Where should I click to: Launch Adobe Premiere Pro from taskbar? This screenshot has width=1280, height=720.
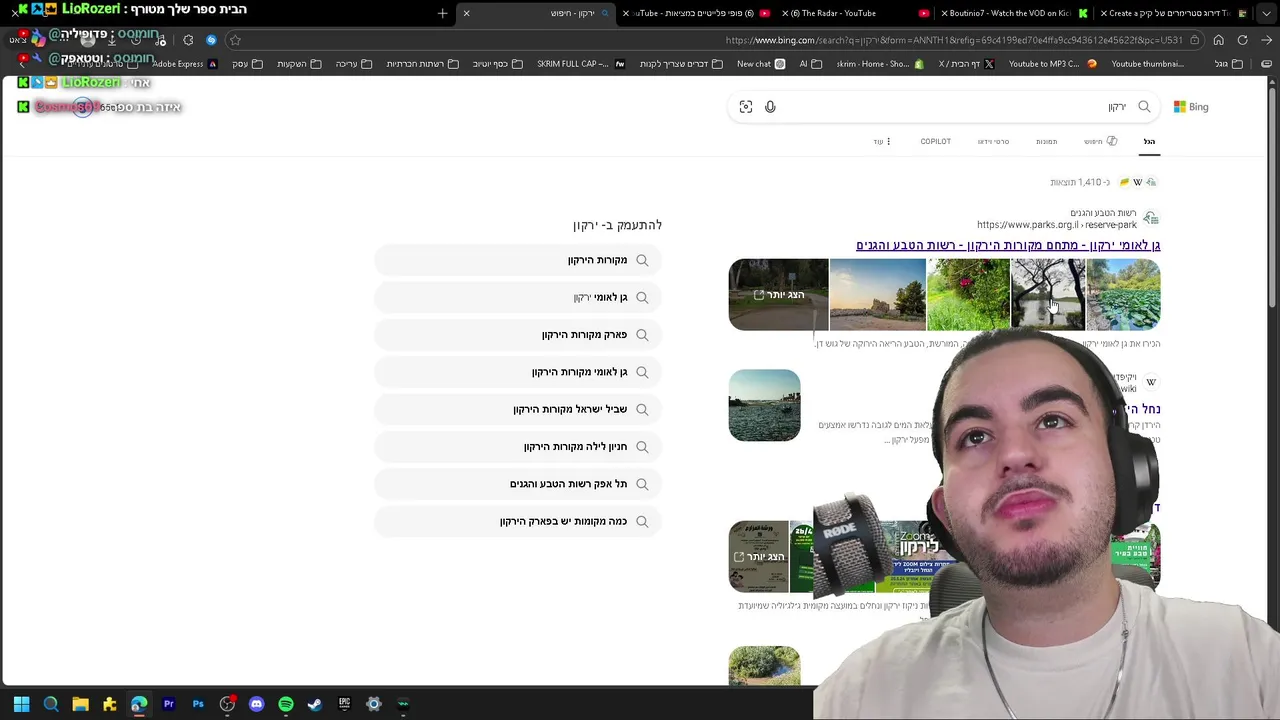click(x=168, y=704)
